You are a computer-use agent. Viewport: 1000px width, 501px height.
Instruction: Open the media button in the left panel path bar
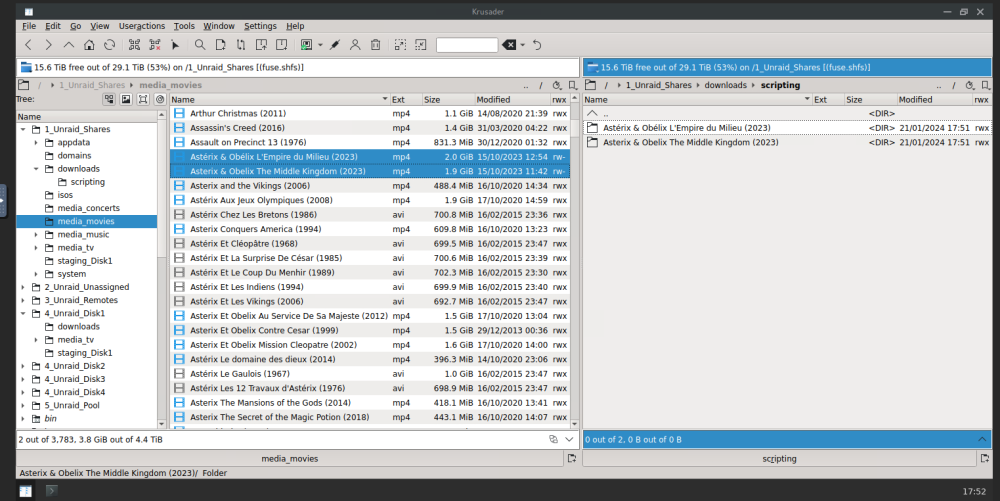pyautogui.click(x=24, y=85)
